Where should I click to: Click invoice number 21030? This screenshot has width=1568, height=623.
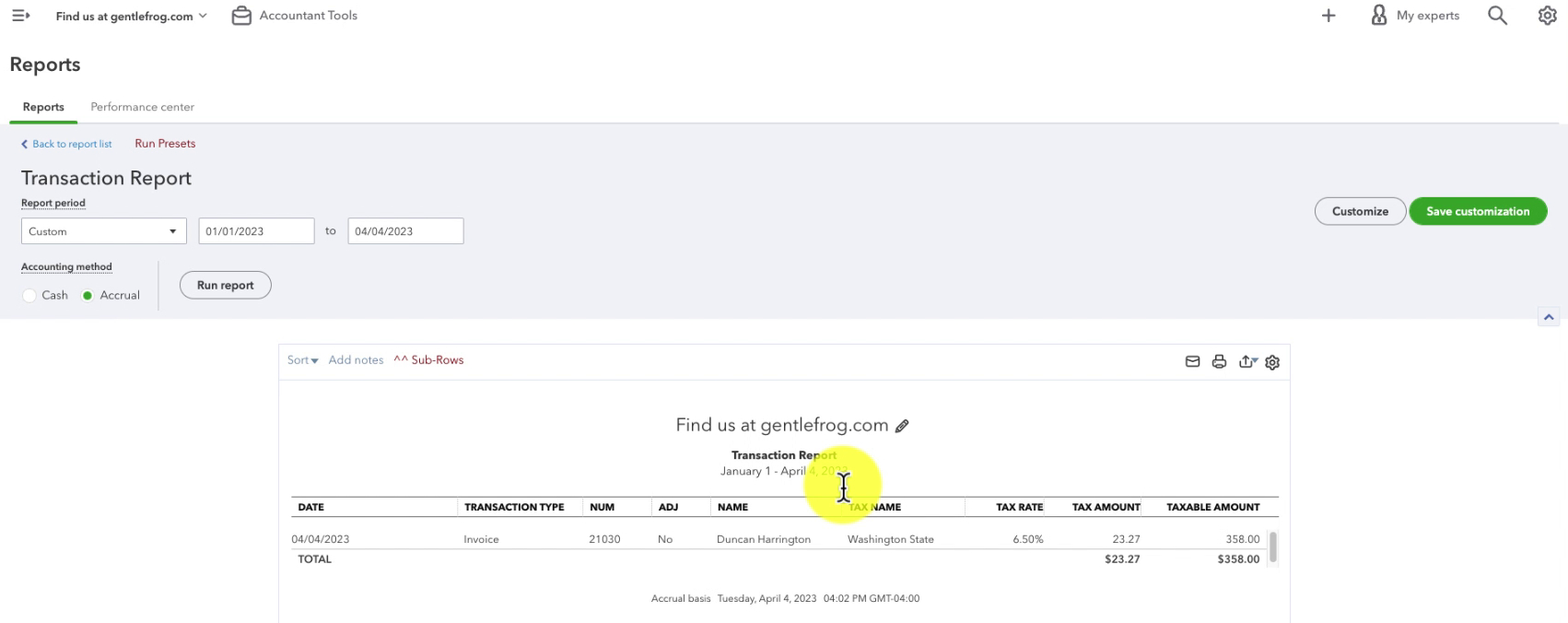[x=604, y=539]
